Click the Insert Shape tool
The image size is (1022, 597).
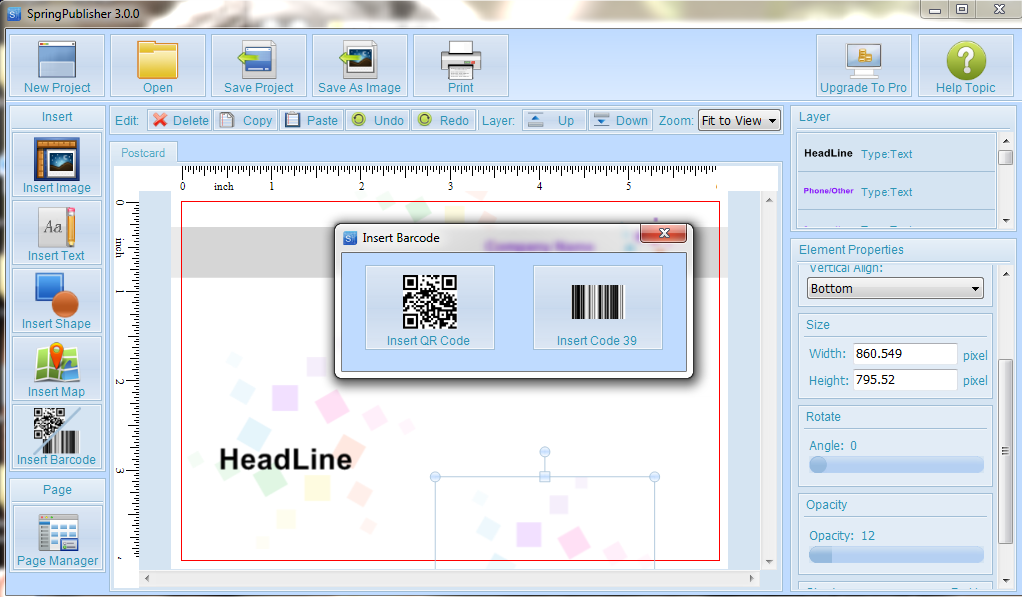pyautogui.click(x=57, y=301)
